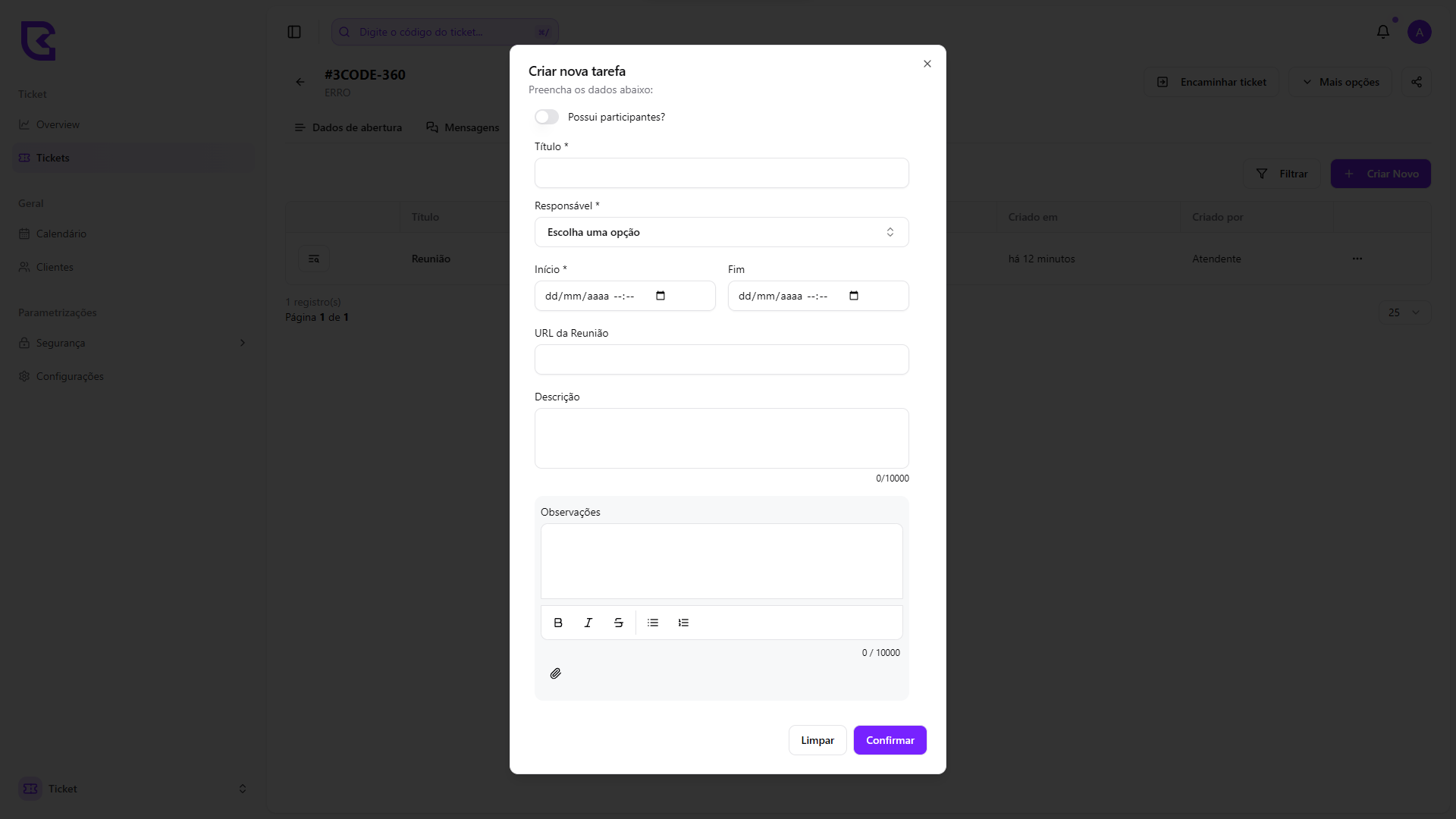Click the paperclip attachment icon

coord(556,673)
